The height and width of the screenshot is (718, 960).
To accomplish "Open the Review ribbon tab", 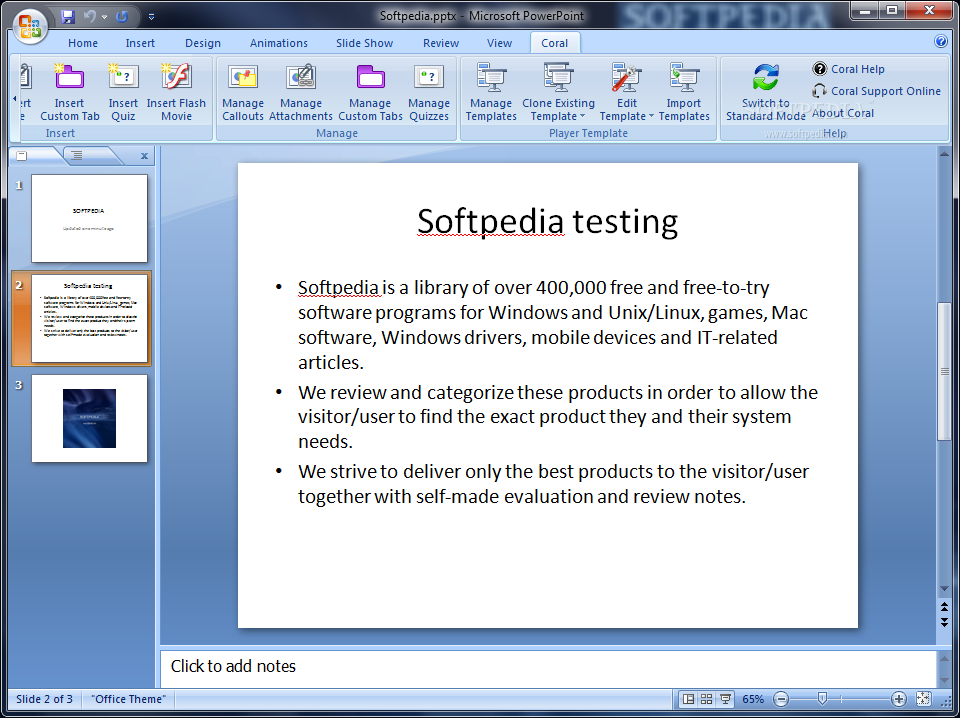I will click(441, 43).
